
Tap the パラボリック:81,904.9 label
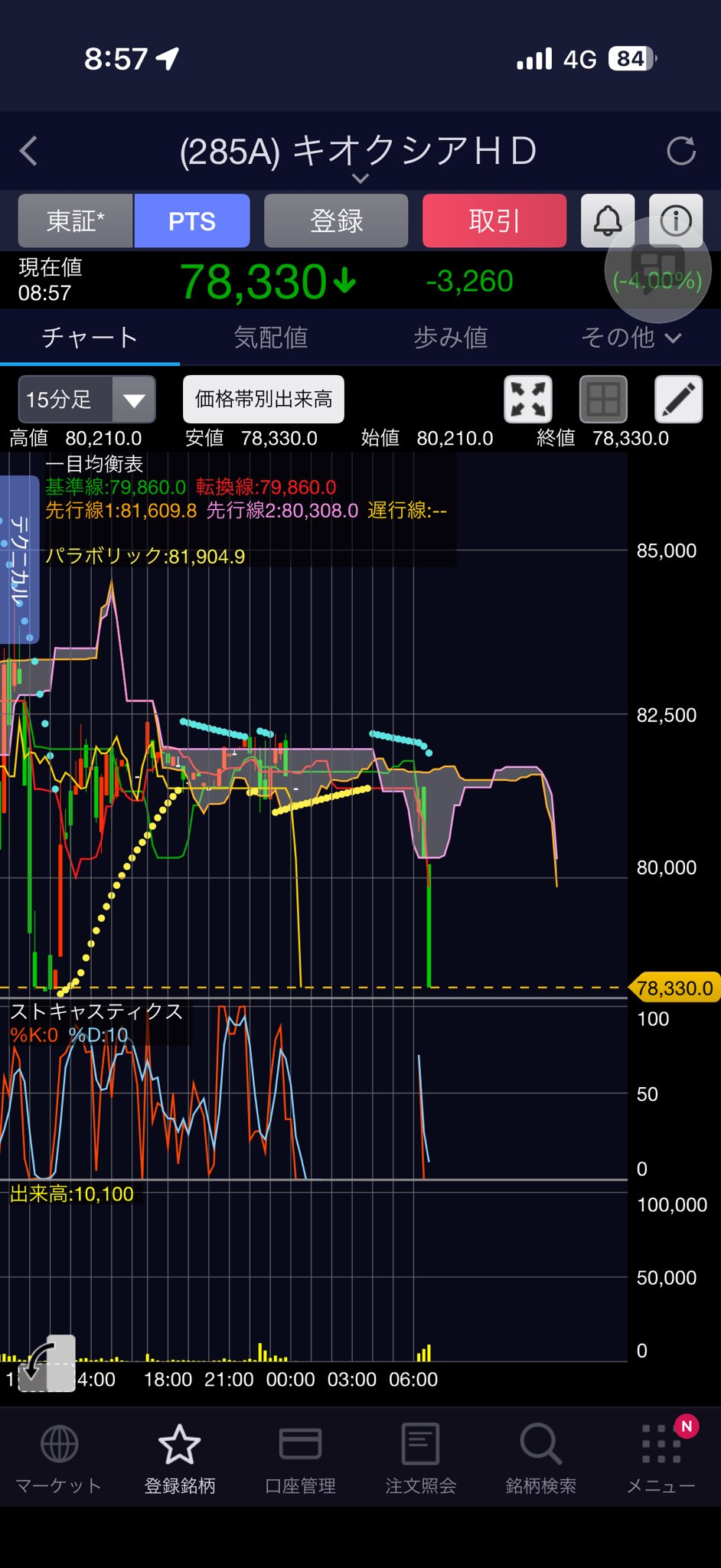click(x=145, y=556)
